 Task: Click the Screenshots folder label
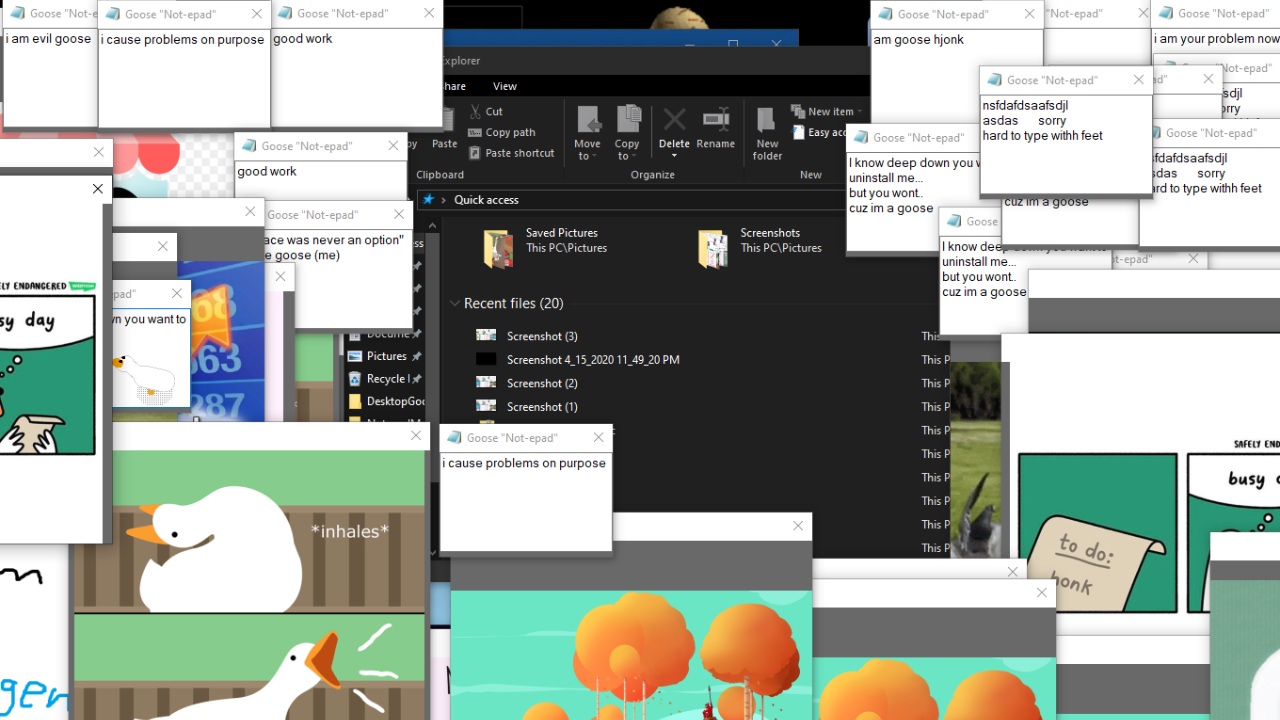770,233
